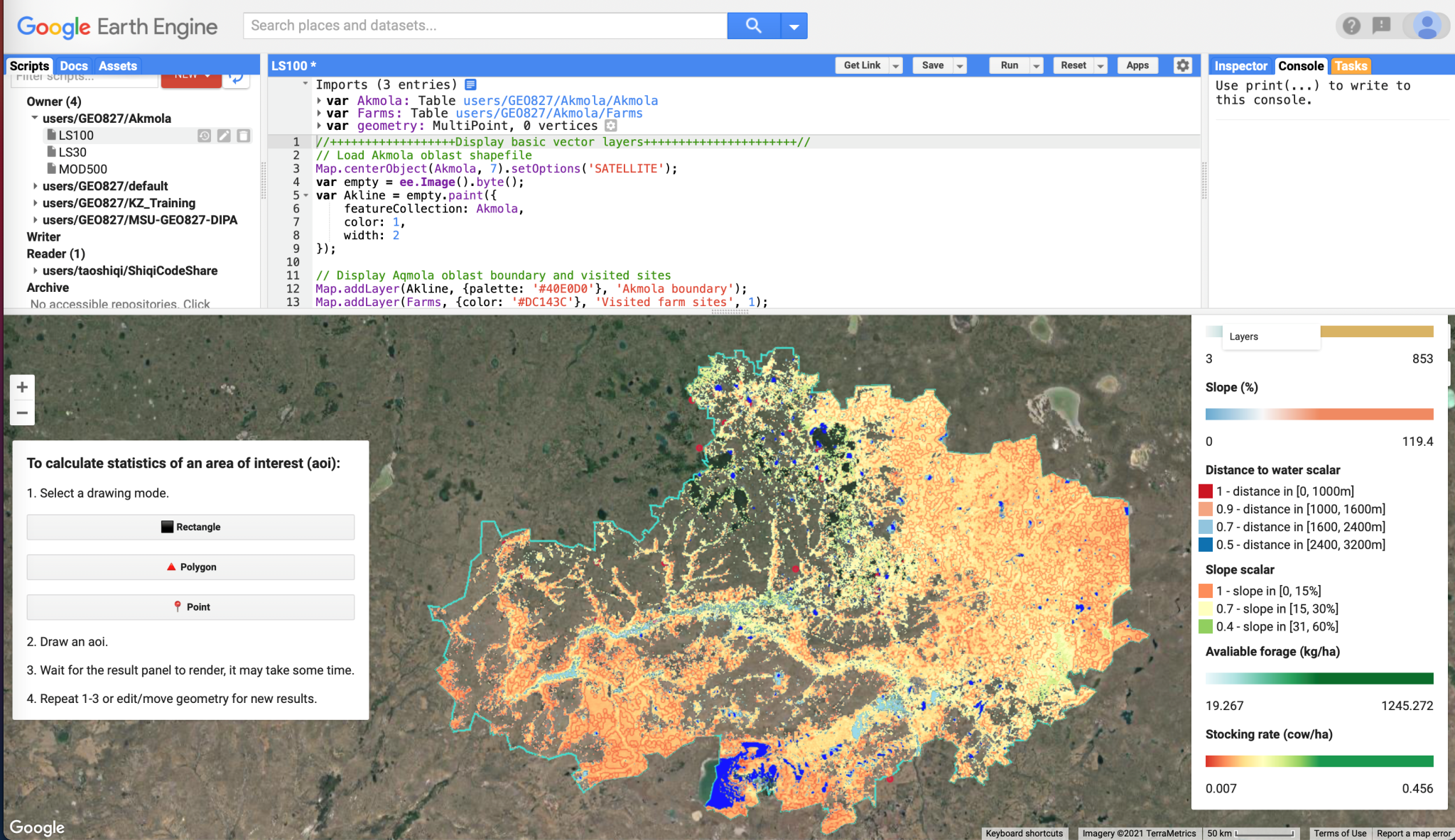Show revision history for LS100
1455x840 pixels.
(x=204, y=135)
